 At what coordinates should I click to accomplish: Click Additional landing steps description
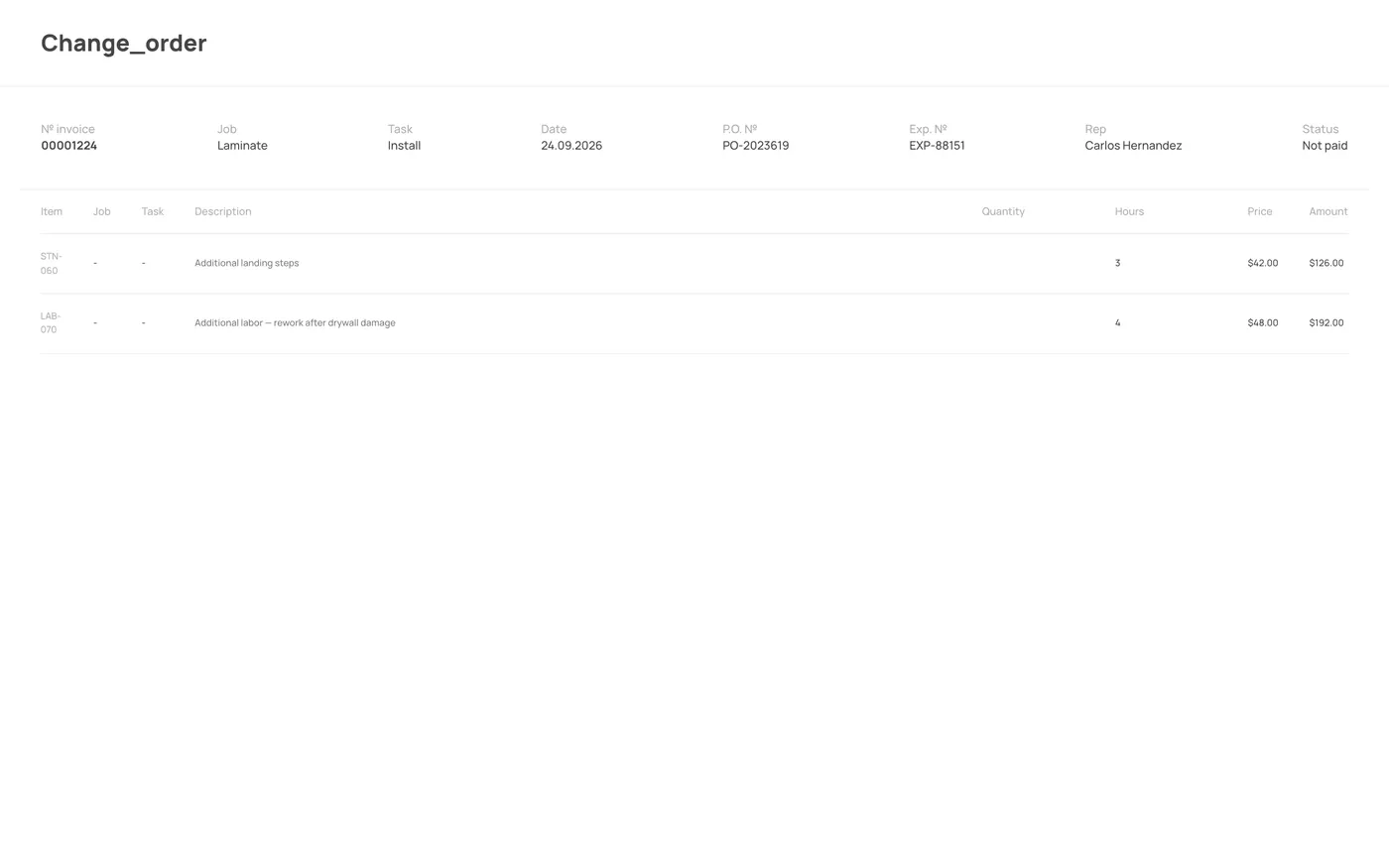(x=246, y=263)
